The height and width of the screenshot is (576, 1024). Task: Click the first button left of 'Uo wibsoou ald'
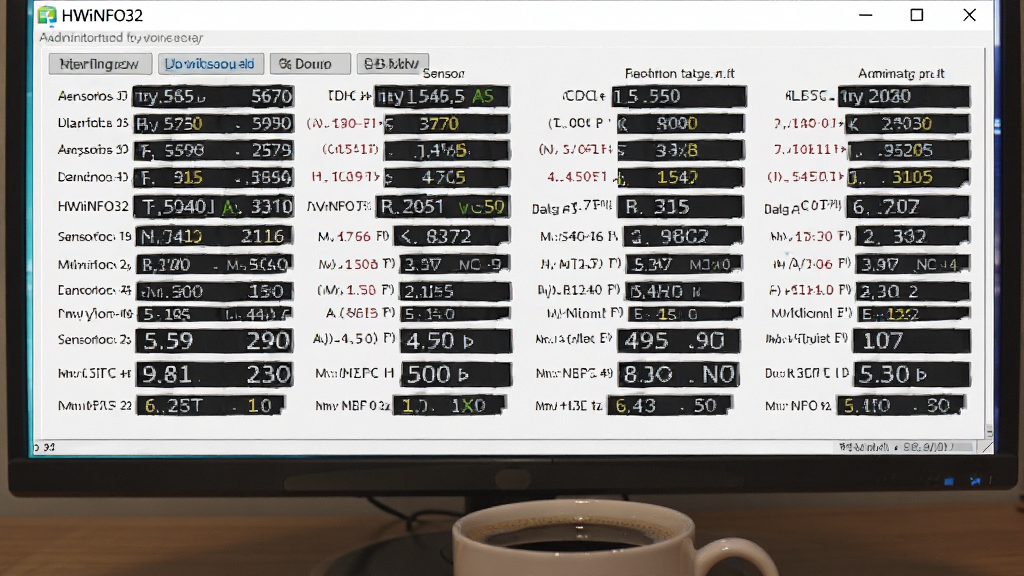pos(100,64)
